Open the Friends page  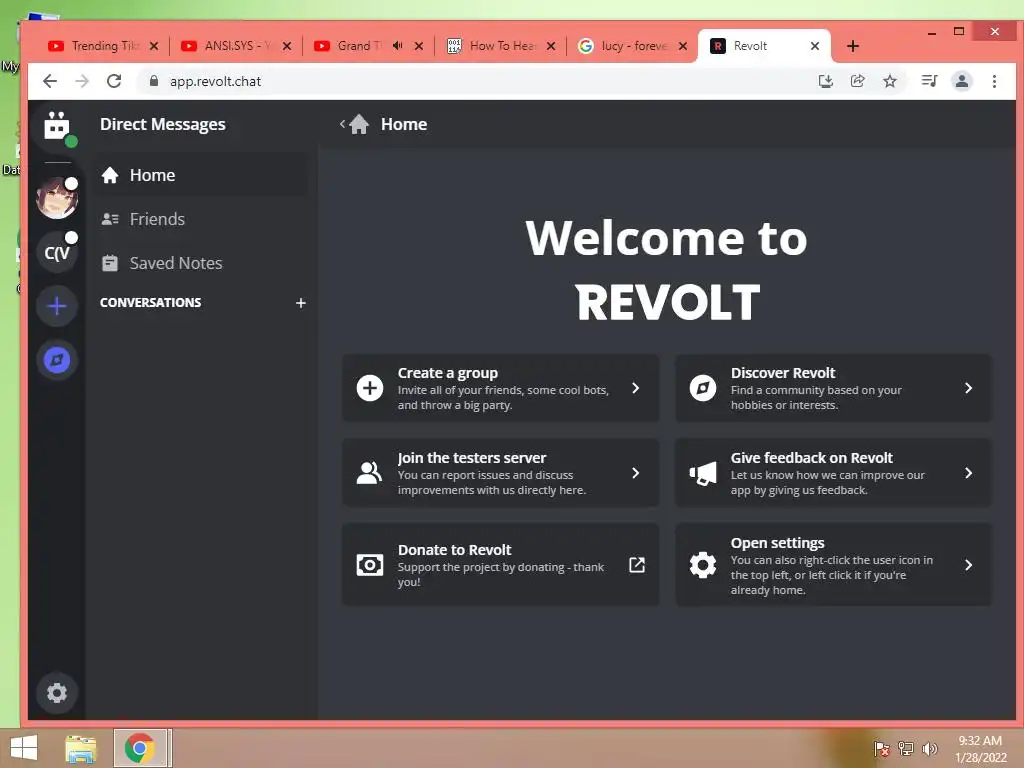tap(199, 219)
